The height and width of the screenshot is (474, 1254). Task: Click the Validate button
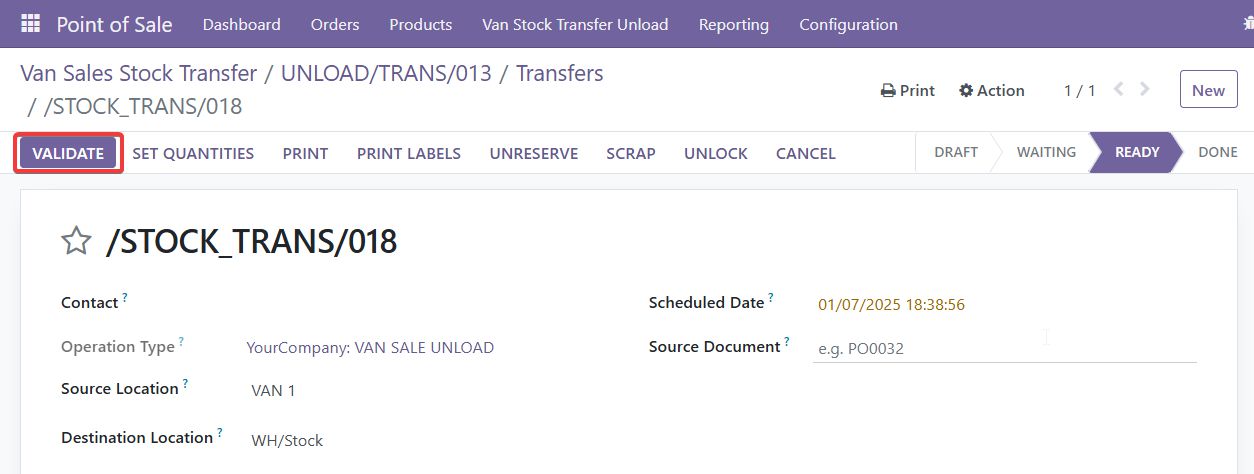pyautogui.click(x=68, y=153)
